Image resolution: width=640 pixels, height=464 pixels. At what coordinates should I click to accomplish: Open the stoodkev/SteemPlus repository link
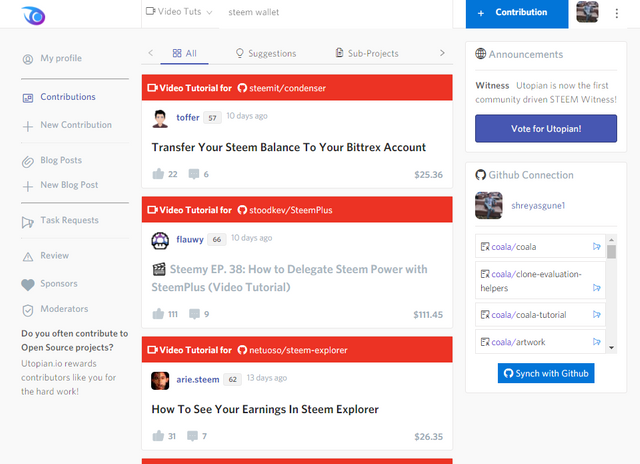291,210
